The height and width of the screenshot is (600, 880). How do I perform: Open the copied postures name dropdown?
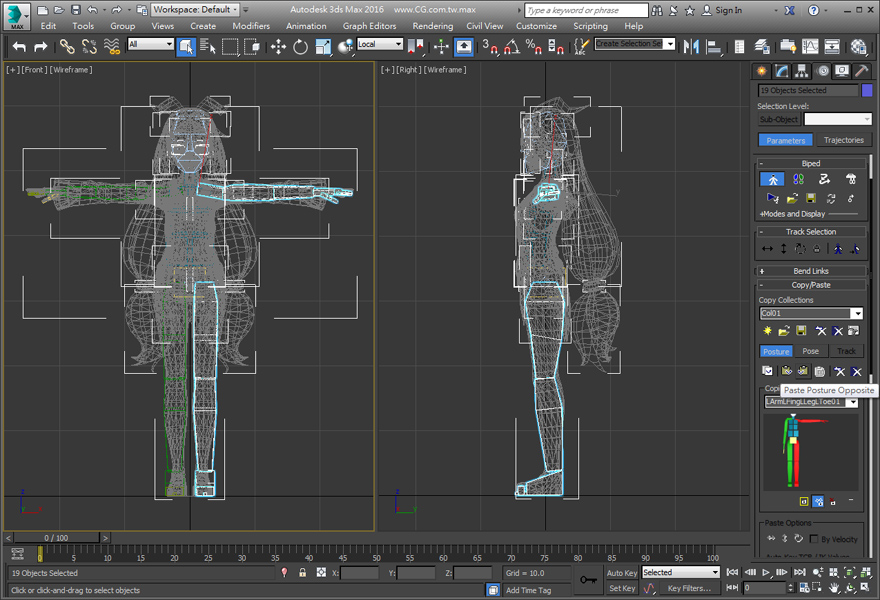click(x=811, y=402)
